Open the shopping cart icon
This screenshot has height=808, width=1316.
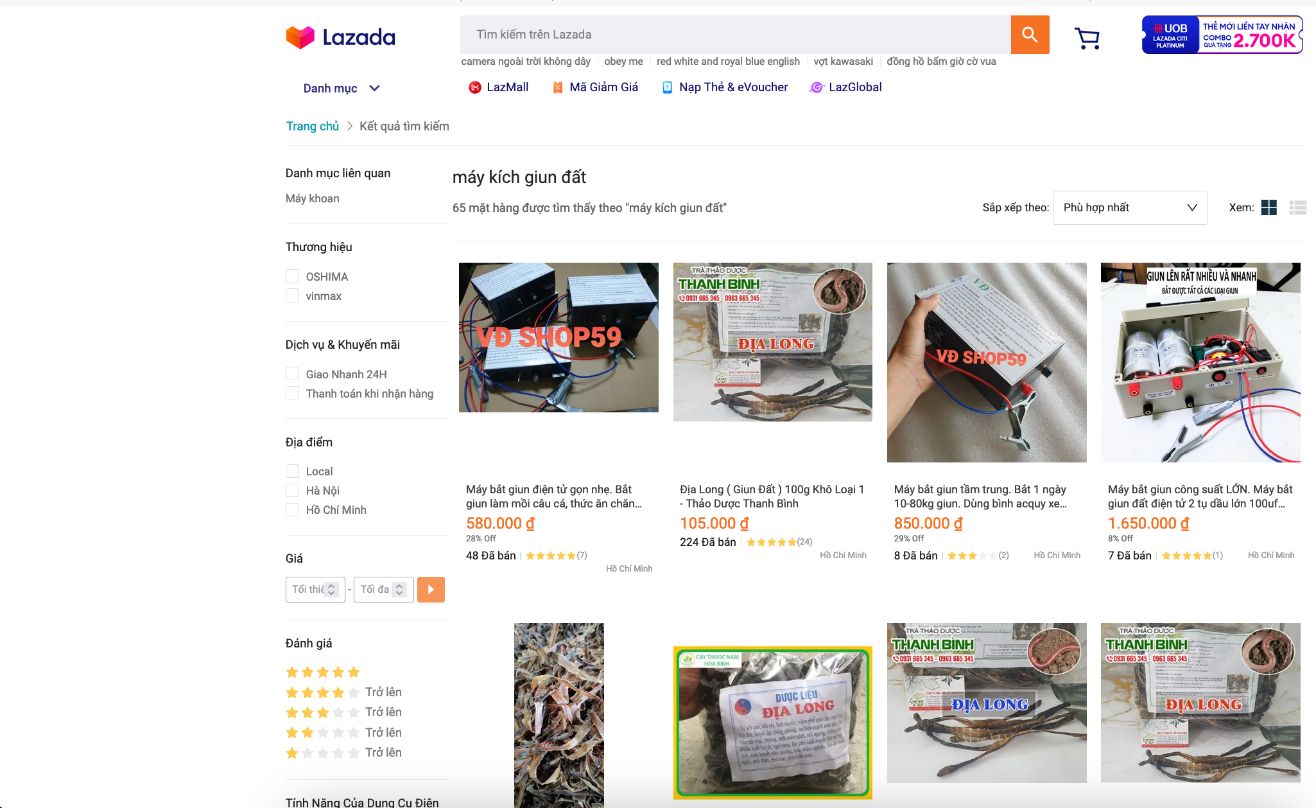[x=1087, y=38]
